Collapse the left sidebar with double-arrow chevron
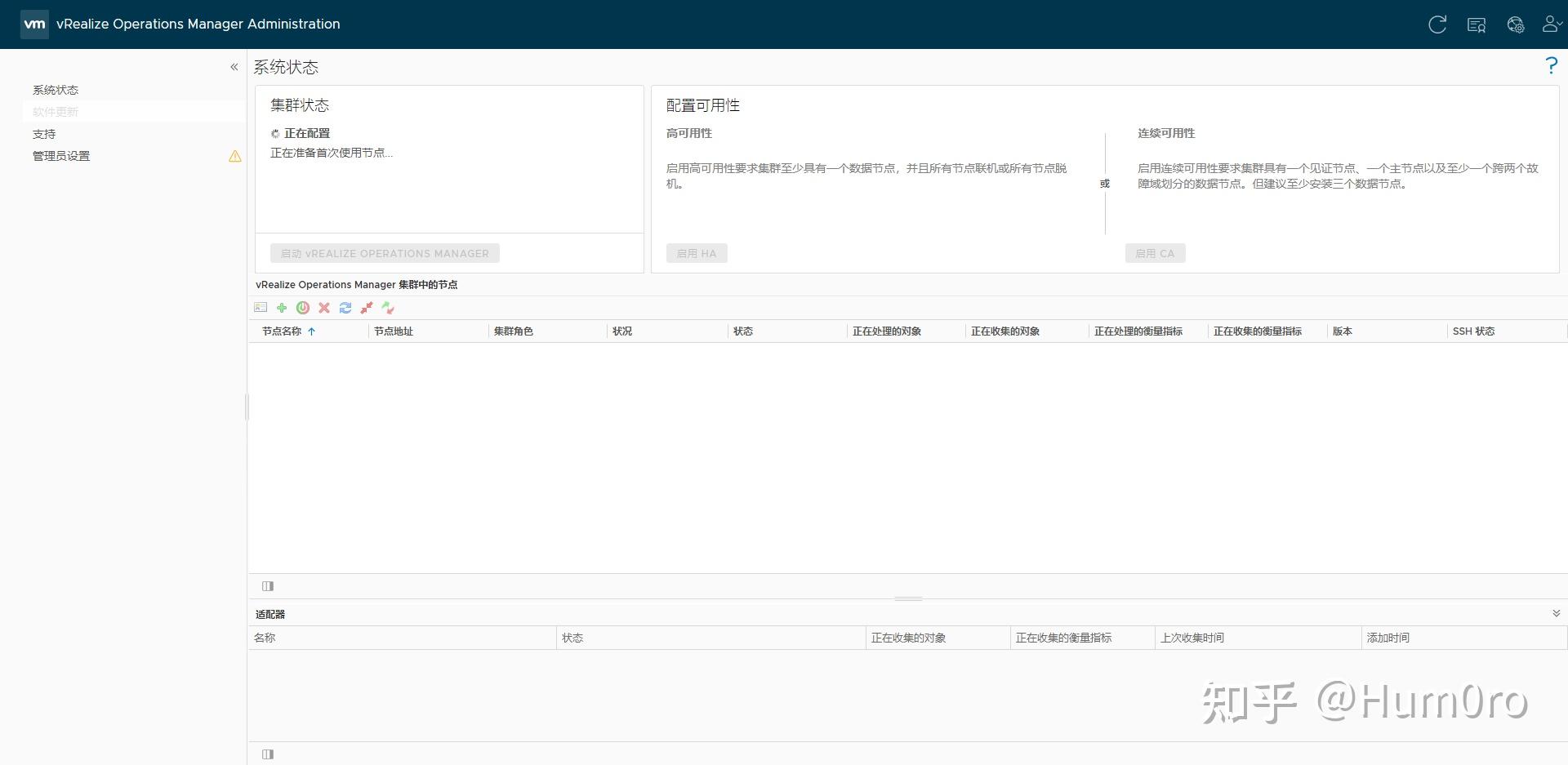This screenshot has height=765, width=1568. tap(234, 67)
